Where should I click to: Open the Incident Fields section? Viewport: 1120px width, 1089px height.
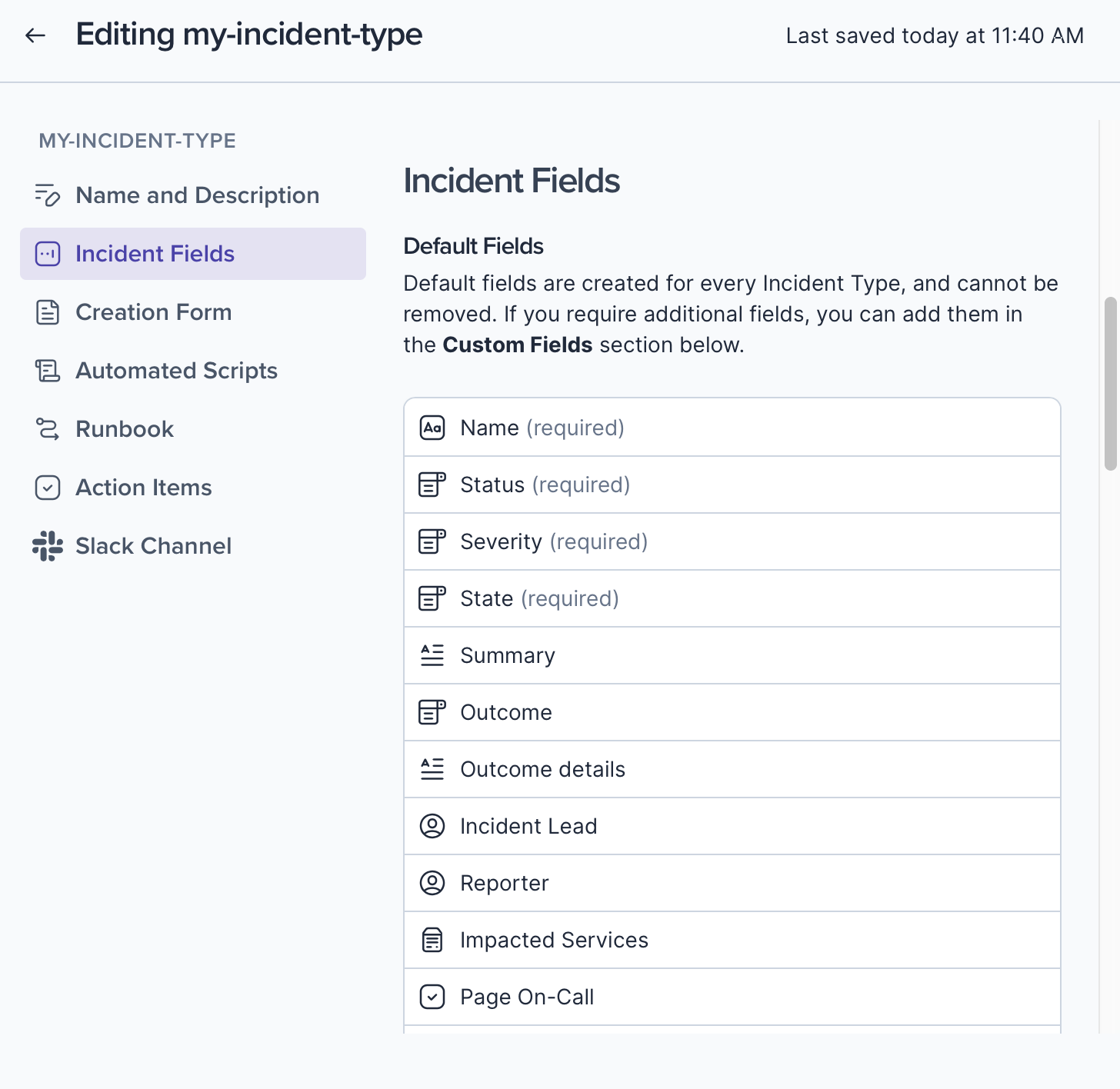155,254
